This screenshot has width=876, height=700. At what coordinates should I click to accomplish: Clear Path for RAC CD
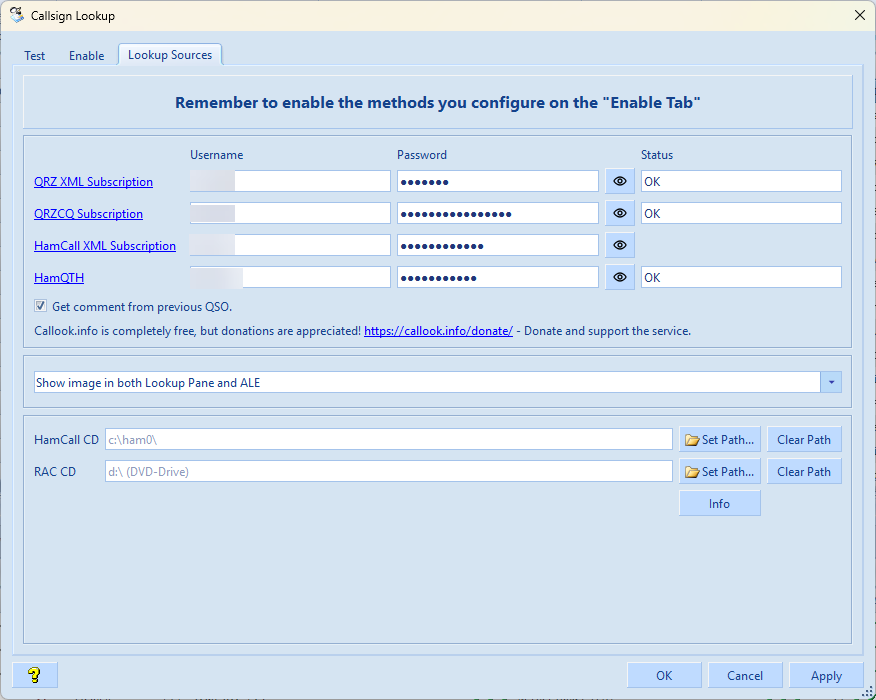pyautogui.click(x=804, y=472)
